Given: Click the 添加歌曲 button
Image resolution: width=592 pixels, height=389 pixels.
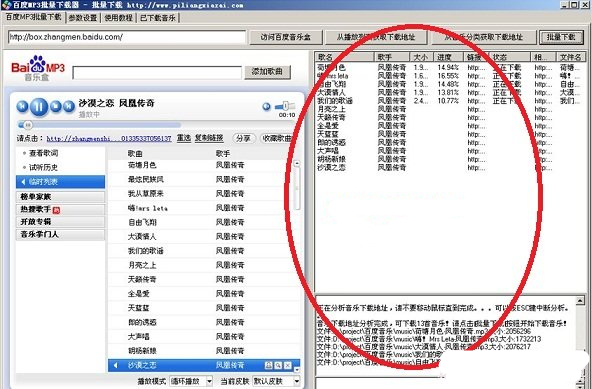Looking at the screenshot, I should 267,72.
